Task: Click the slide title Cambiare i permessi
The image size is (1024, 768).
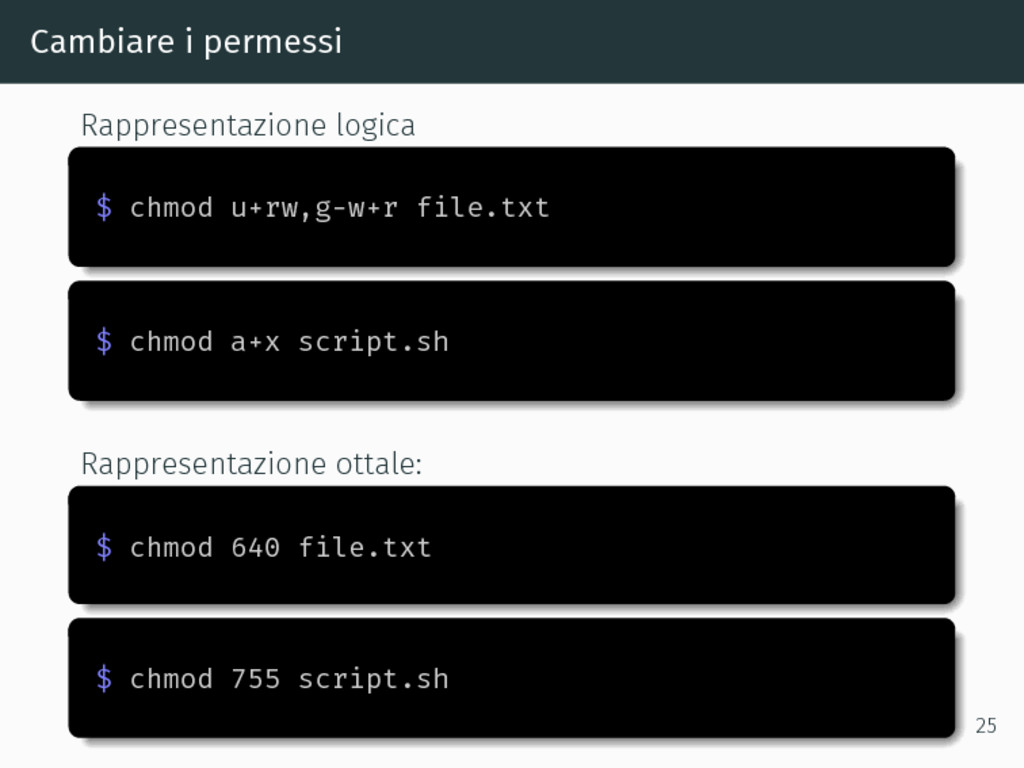Action: pyautogui.click(x=186, y=42)
